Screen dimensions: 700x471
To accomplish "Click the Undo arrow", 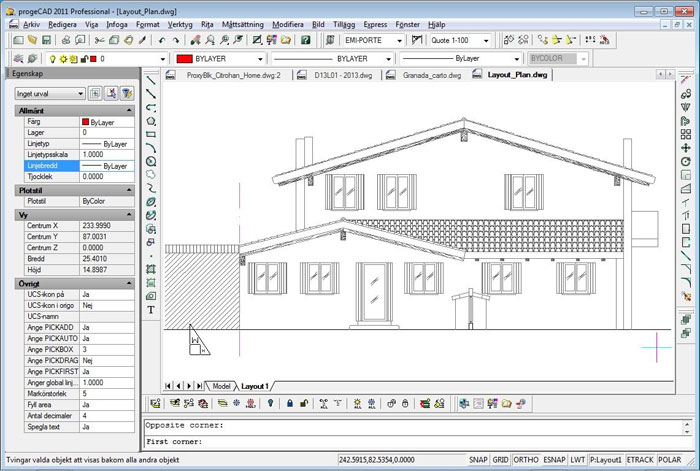I will click(x=162, y=40).
